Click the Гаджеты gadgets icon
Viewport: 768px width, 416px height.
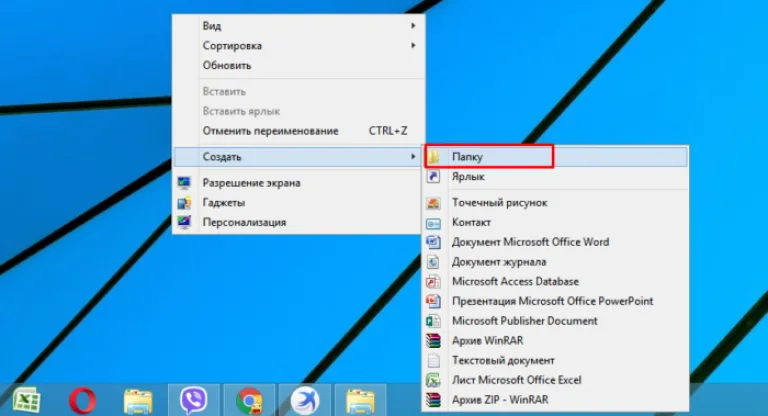(x=184, y=202)
